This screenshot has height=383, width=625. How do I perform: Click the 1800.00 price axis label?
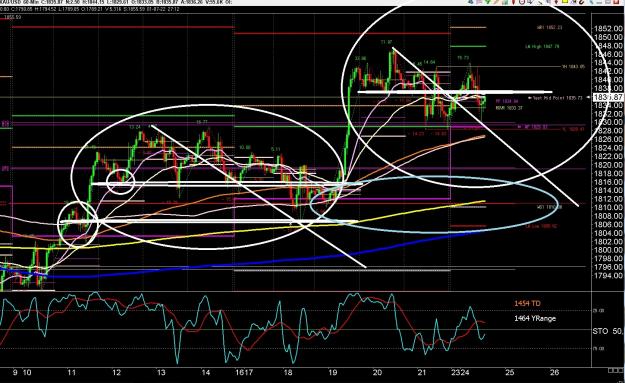coord(608,250)
